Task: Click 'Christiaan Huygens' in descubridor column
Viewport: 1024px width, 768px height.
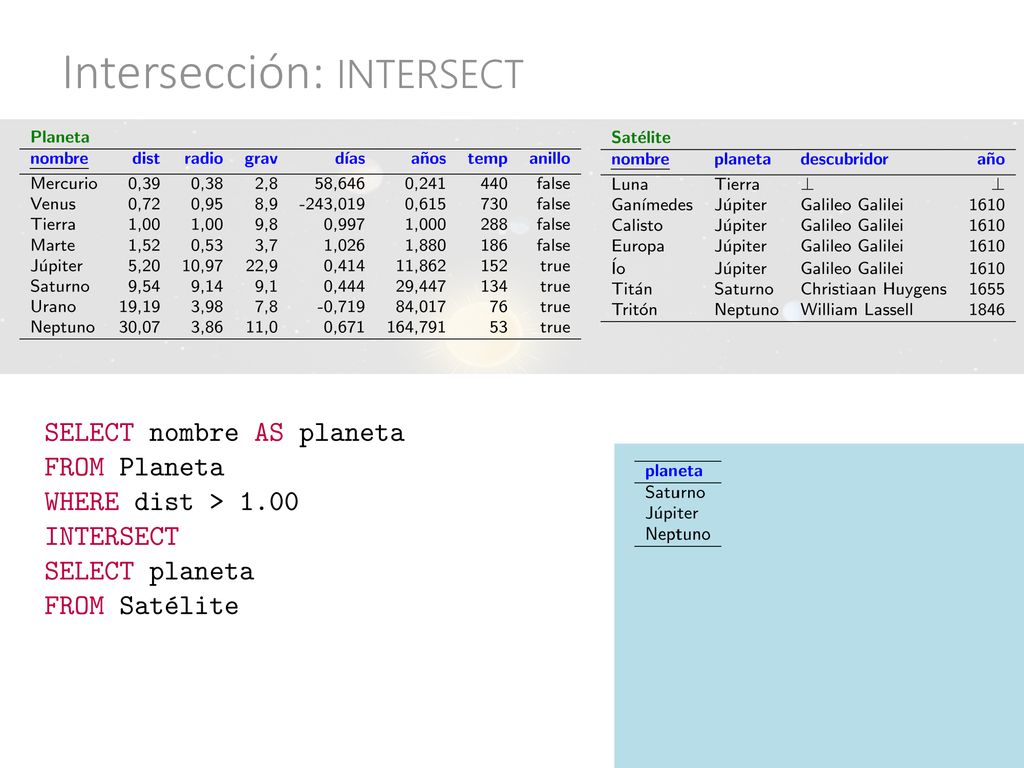Action: coord(873,289)
